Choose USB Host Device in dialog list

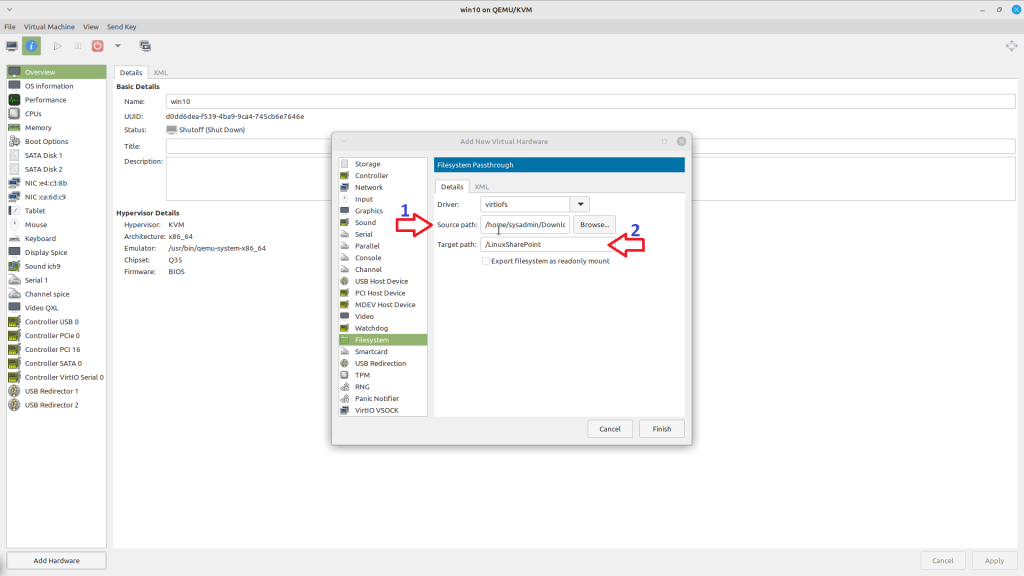pyautogui.click(x=383, y=281)
